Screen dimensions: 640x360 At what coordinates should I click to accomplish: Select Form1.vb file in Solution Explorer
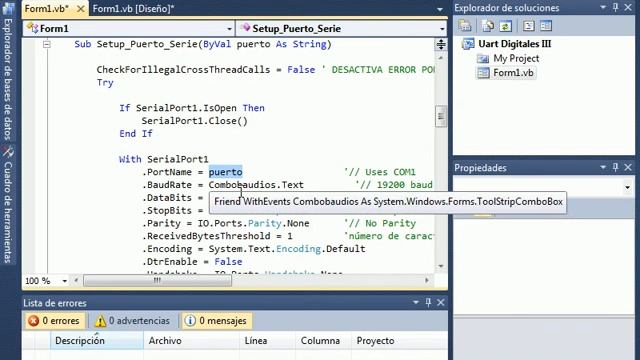513,73
